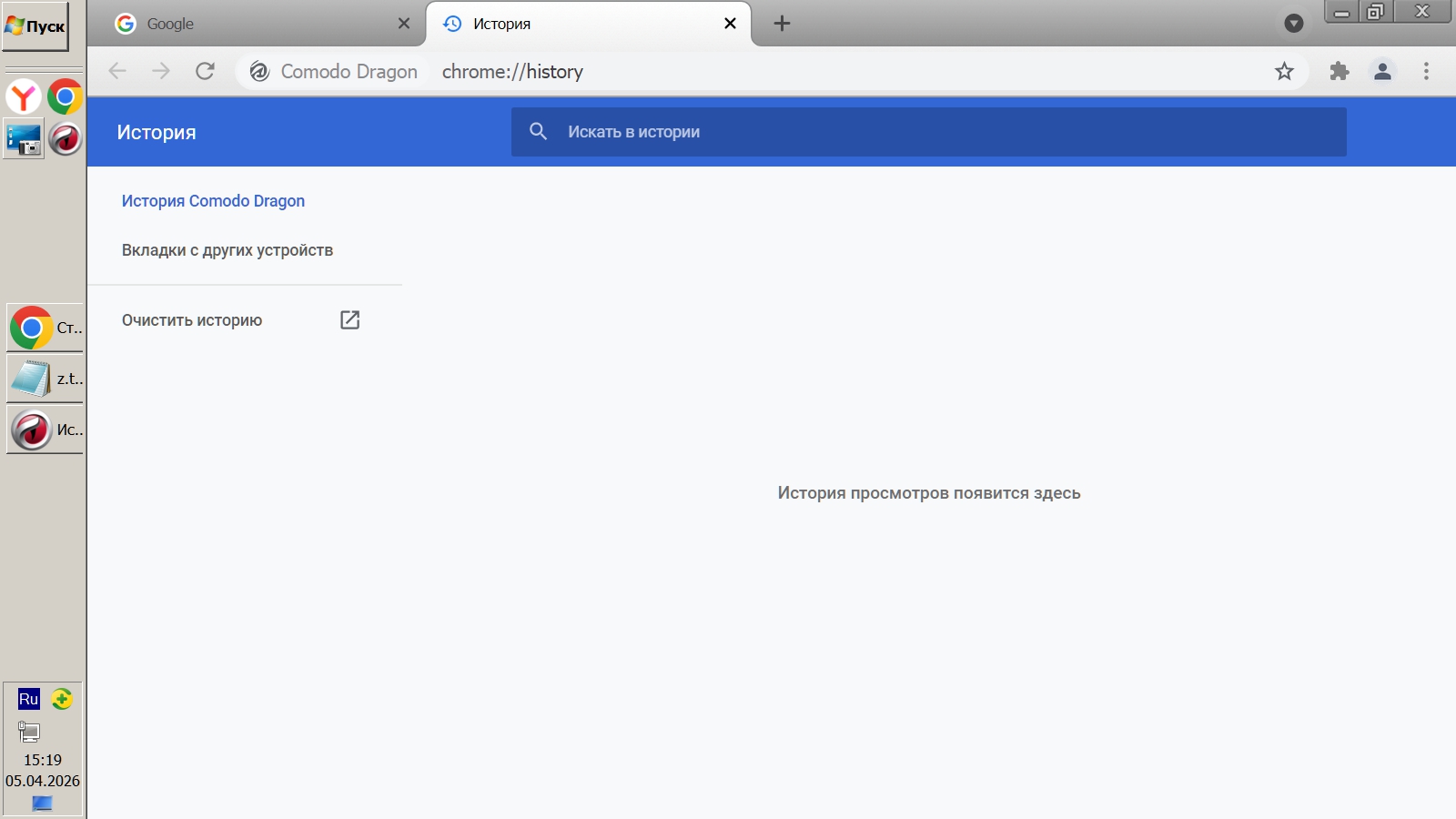Screen dimensions: 1456x819
Task: Bookmark this page with the star icon
Action: [1284, 71]
